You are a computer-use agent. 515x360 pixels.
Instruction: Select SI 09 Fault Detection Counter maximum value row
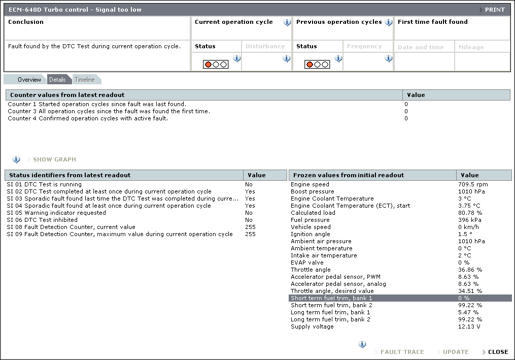coord(146,234)
